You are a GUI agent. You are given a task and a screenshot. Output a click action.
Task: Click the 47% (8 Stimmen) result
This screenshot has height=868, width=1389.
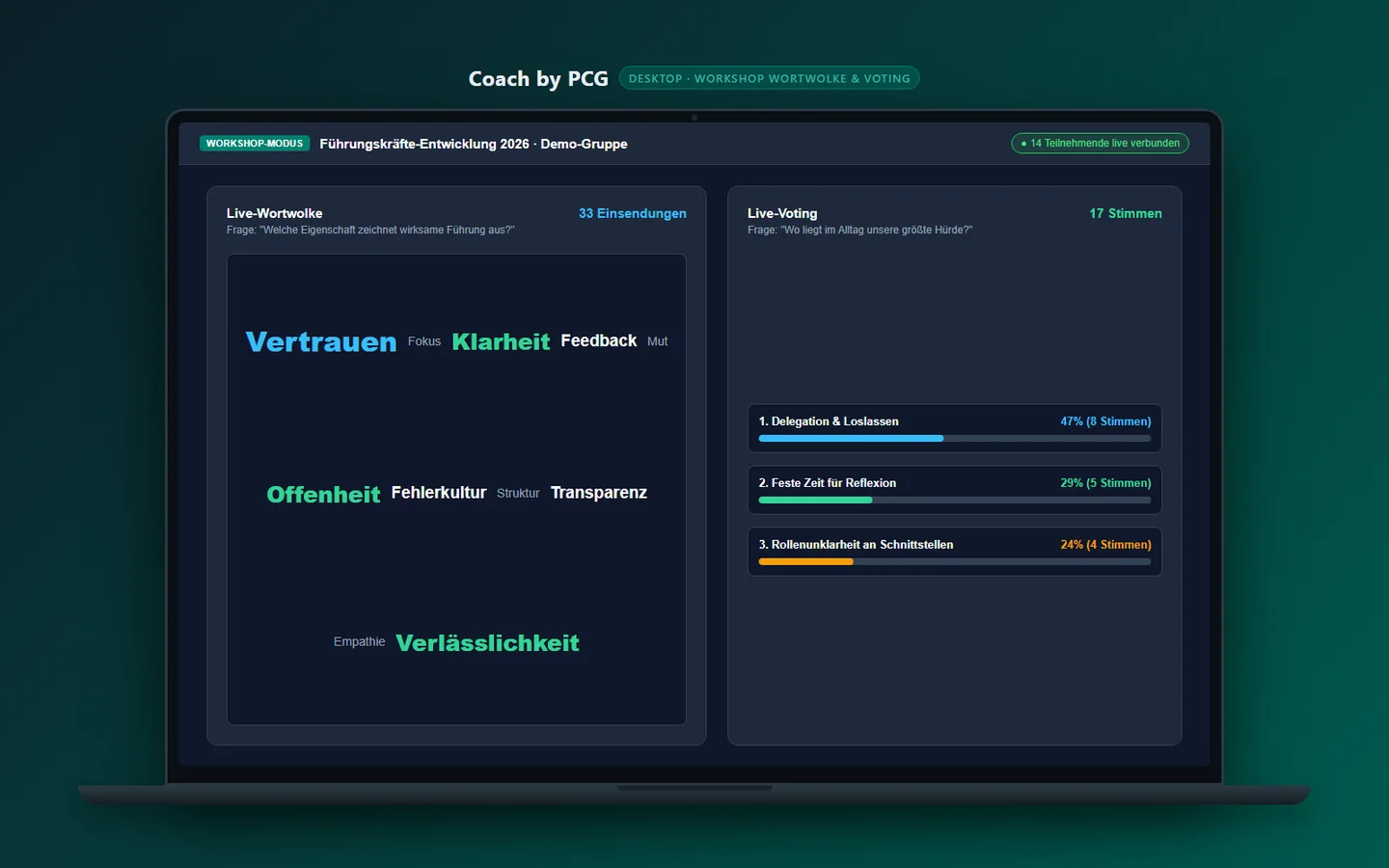click(x=1105, y=421)
